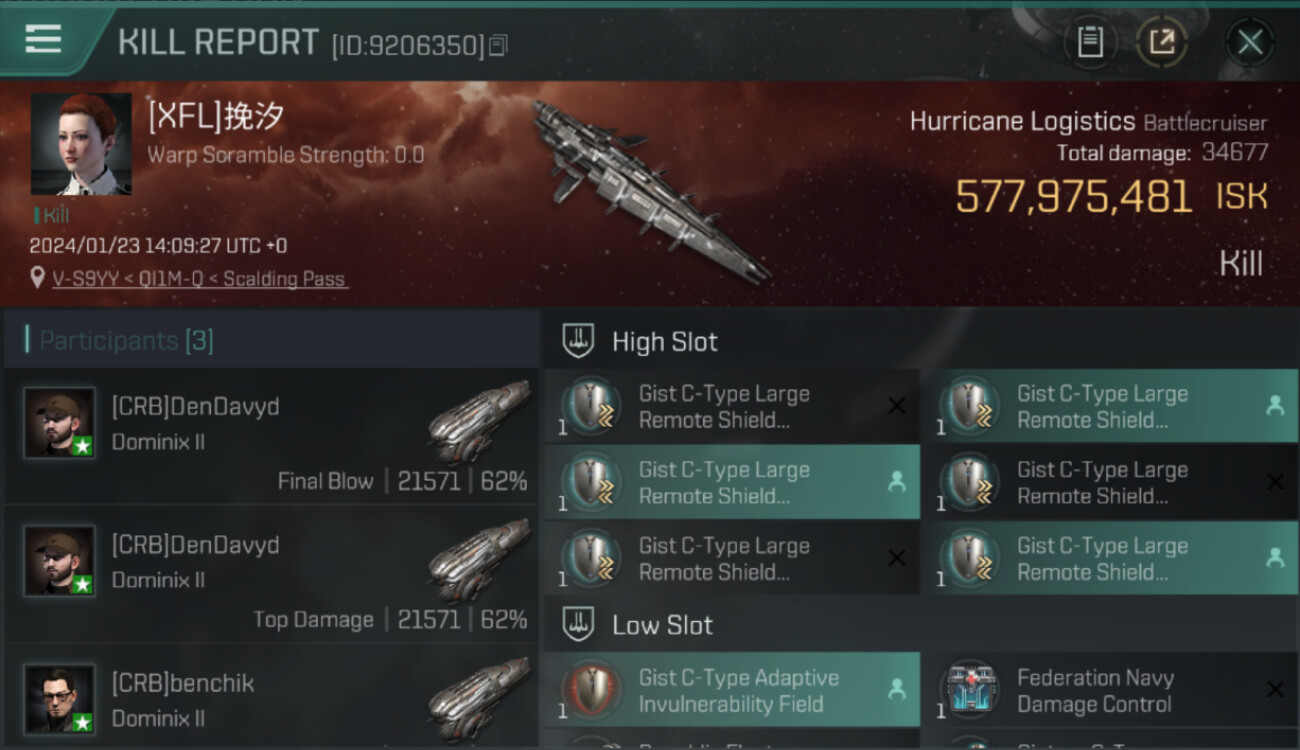View the victim pilot portrait
The image size is (1300, 750).
[81, 144]
